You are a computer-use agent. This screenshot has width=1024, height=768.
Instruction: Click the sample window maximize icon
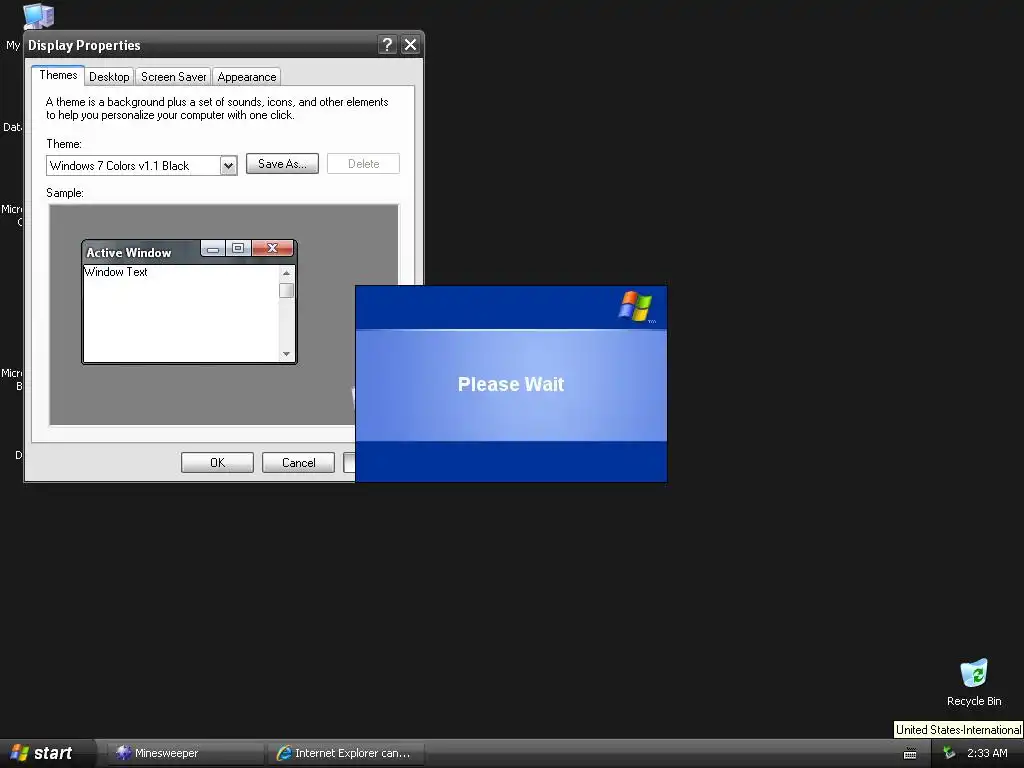238,248
